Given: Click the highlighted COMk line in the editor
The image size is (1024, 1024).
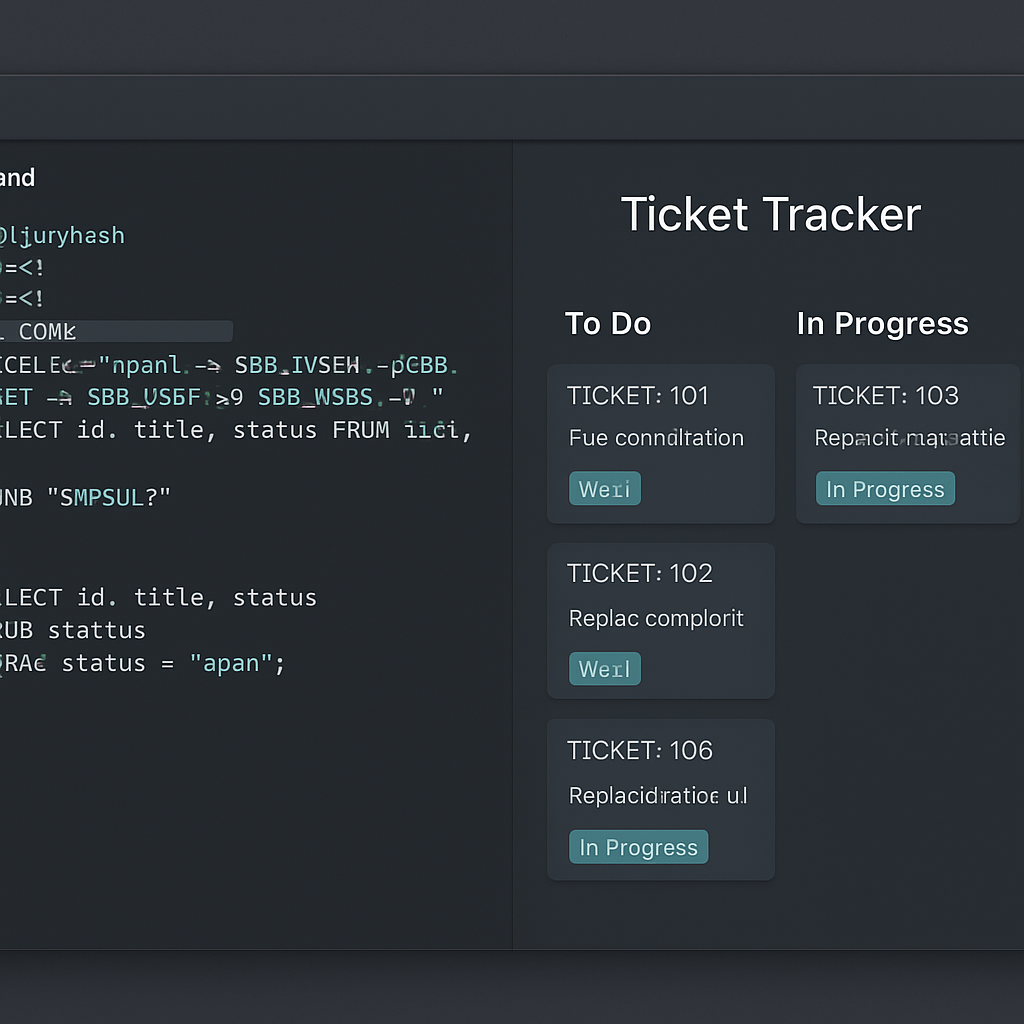Looking at the screenshot, I should pos(116,331).
